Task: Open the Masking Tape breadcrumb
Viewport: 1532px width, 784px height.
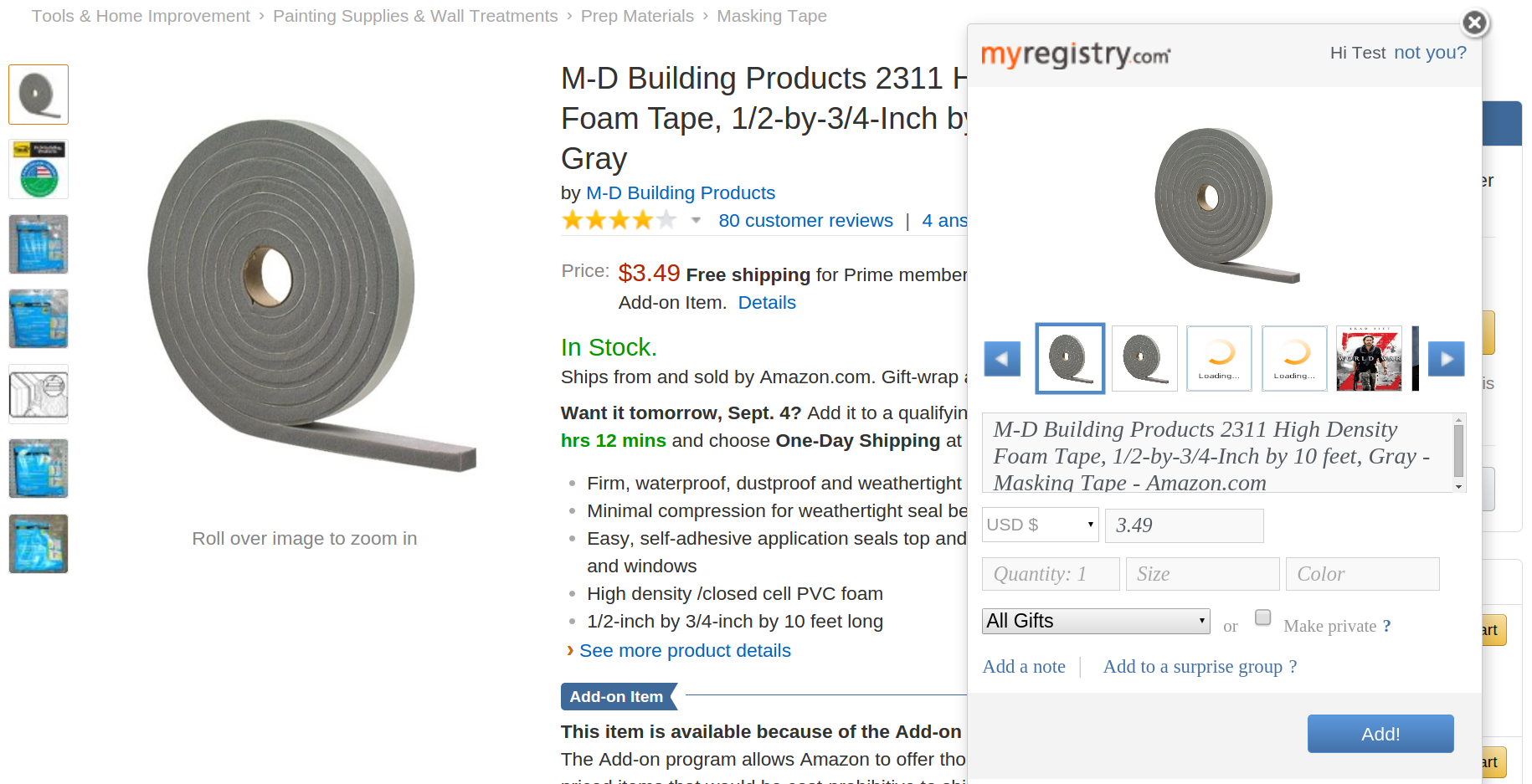Action: point(772,16)
